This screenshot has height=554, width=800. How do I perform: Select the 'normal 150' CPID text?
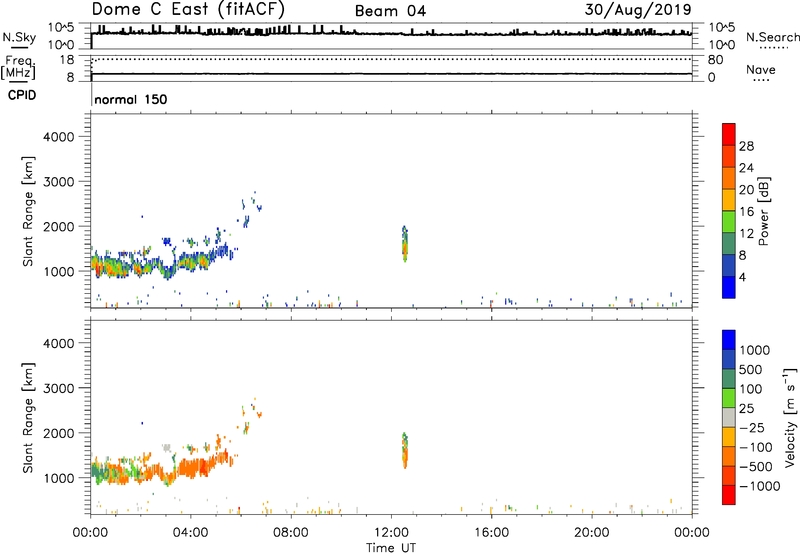131,99
